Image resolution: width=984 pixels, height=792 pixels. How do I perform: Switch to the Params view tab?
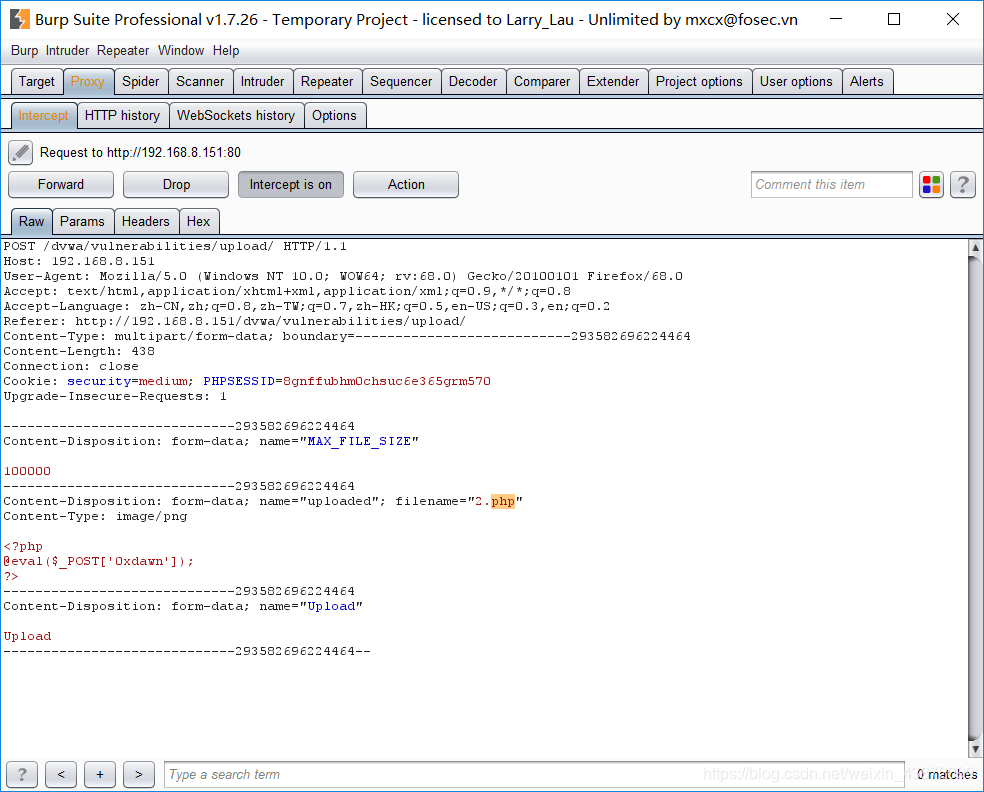(x=82, y=222)
